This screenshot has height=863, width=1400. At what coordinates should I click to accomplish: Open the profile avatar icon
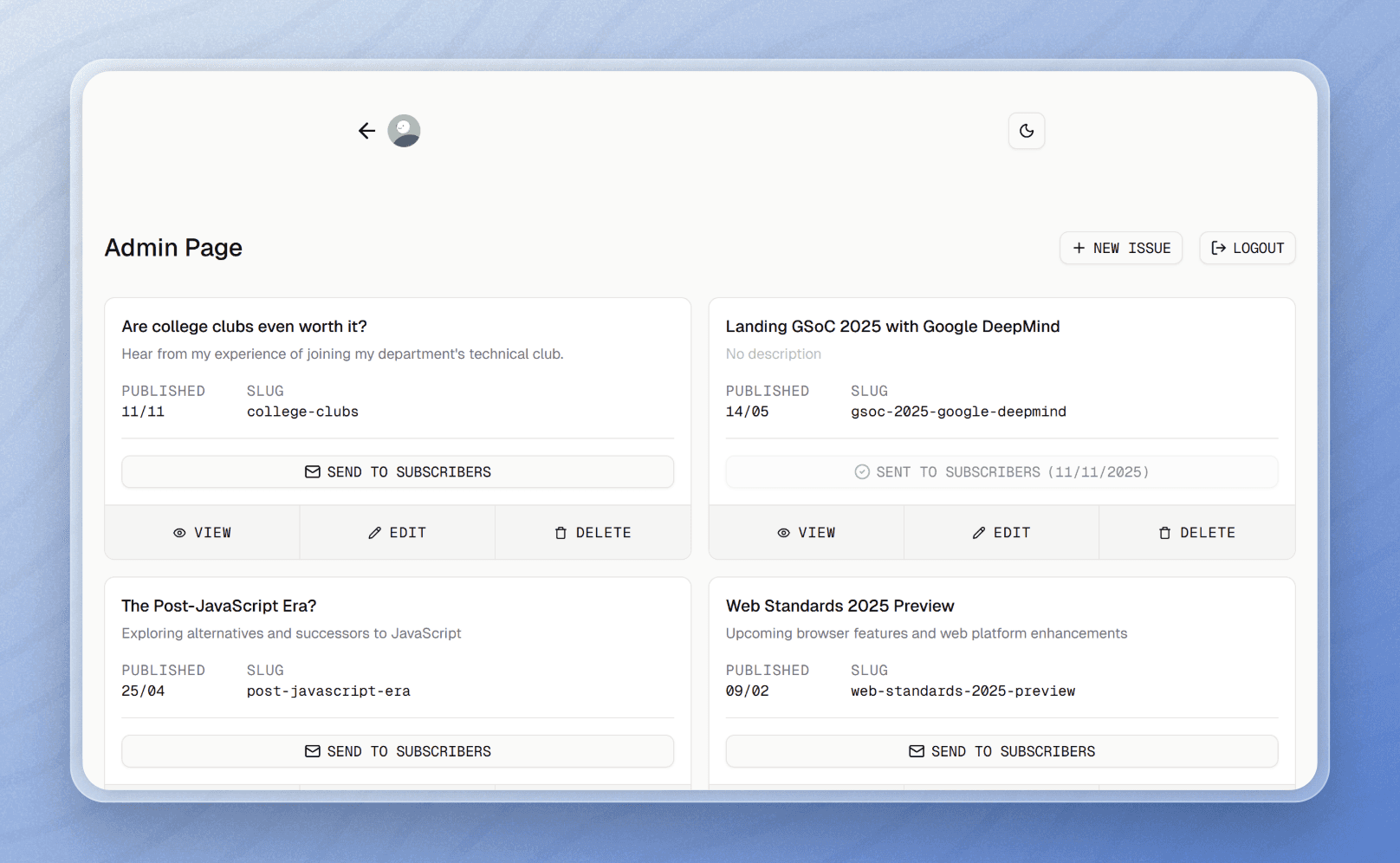click(404, 130)
